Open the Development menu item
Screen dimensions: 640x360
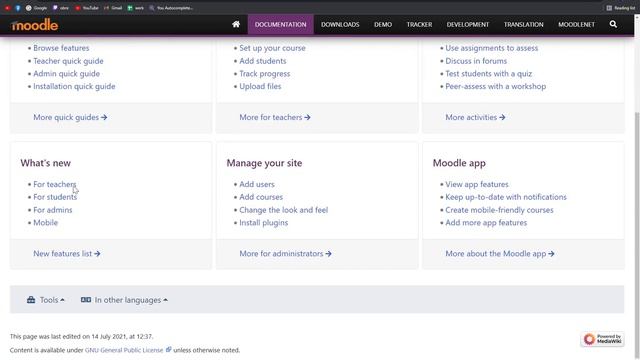468,24
